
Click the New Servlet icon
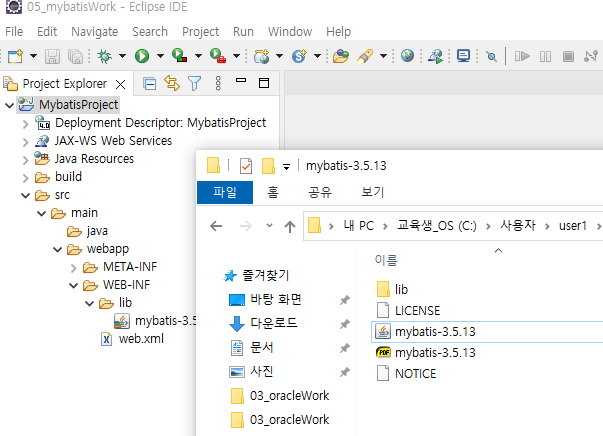(299, 57)
